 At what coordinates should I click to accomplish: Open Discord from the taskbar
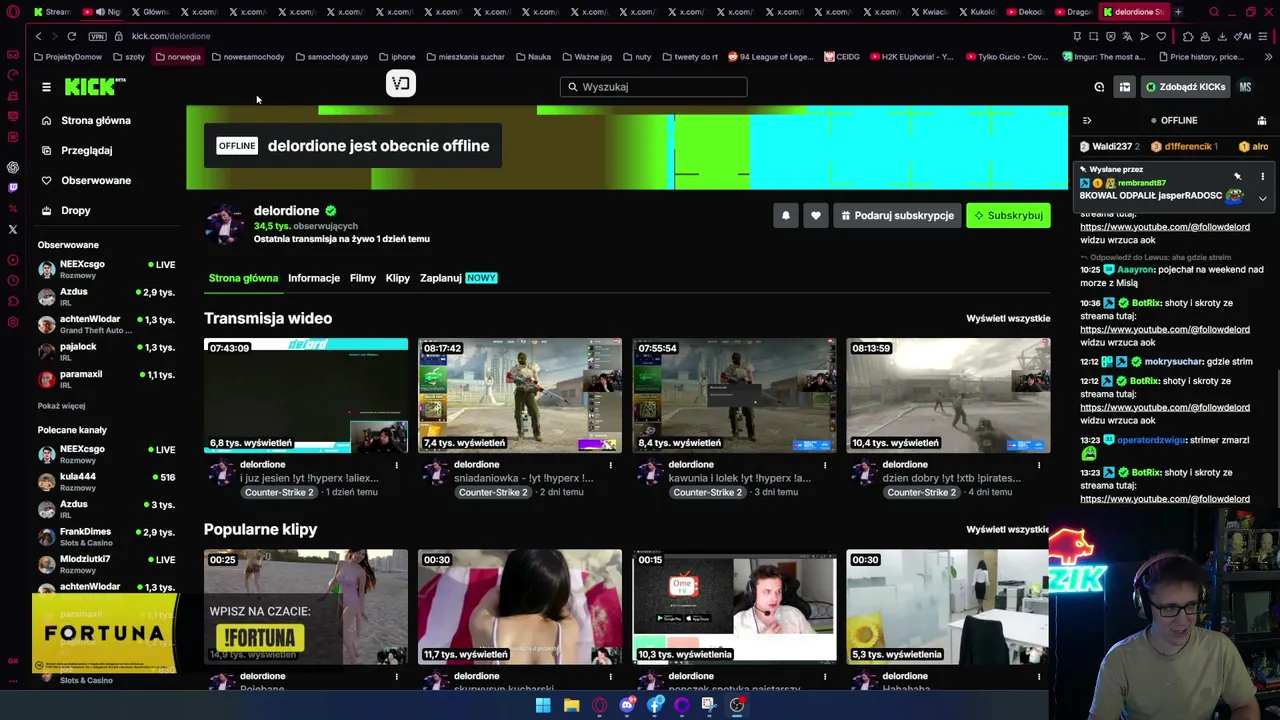(627, 705)
